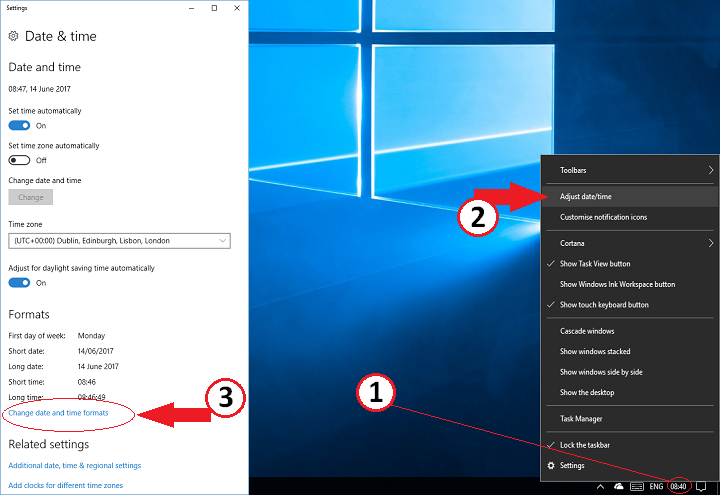Open Additional date, time & regional settings

point(75,465)
